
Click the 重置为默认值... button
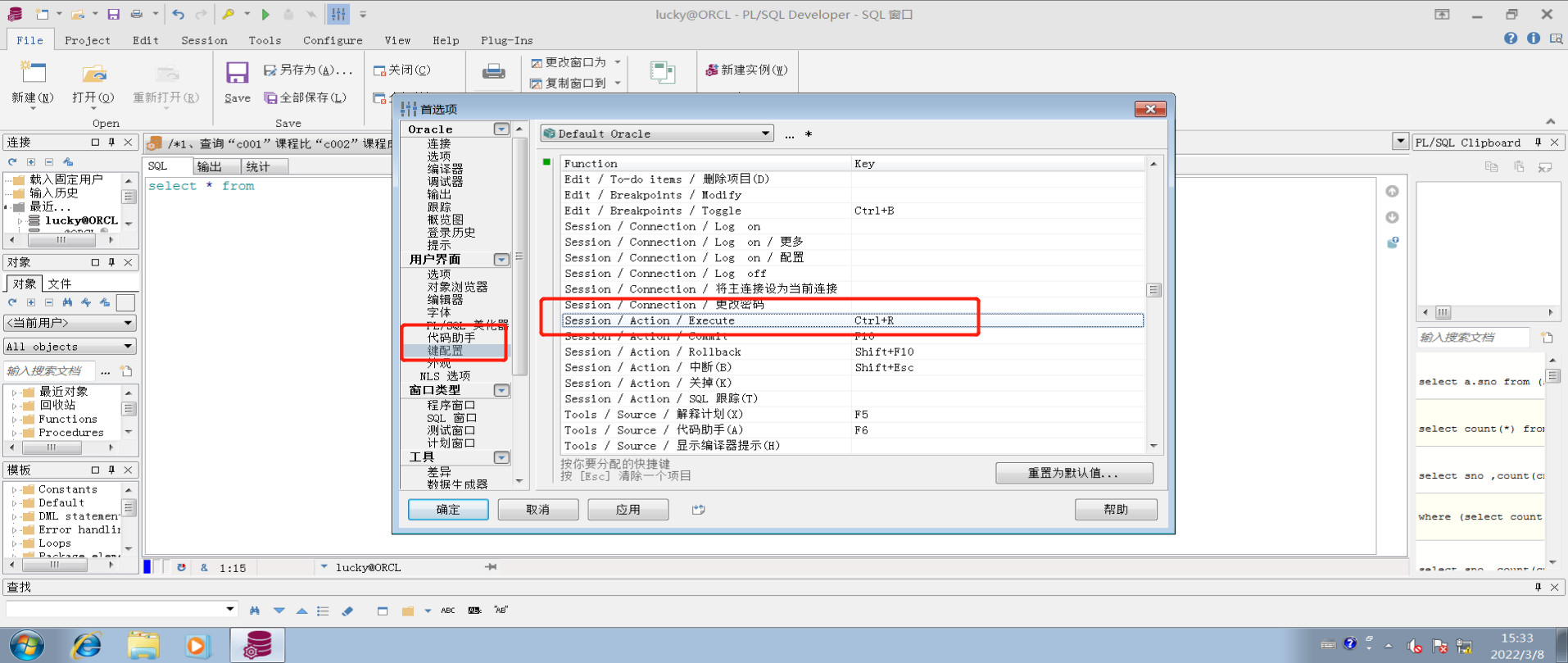pos(1074,473)
